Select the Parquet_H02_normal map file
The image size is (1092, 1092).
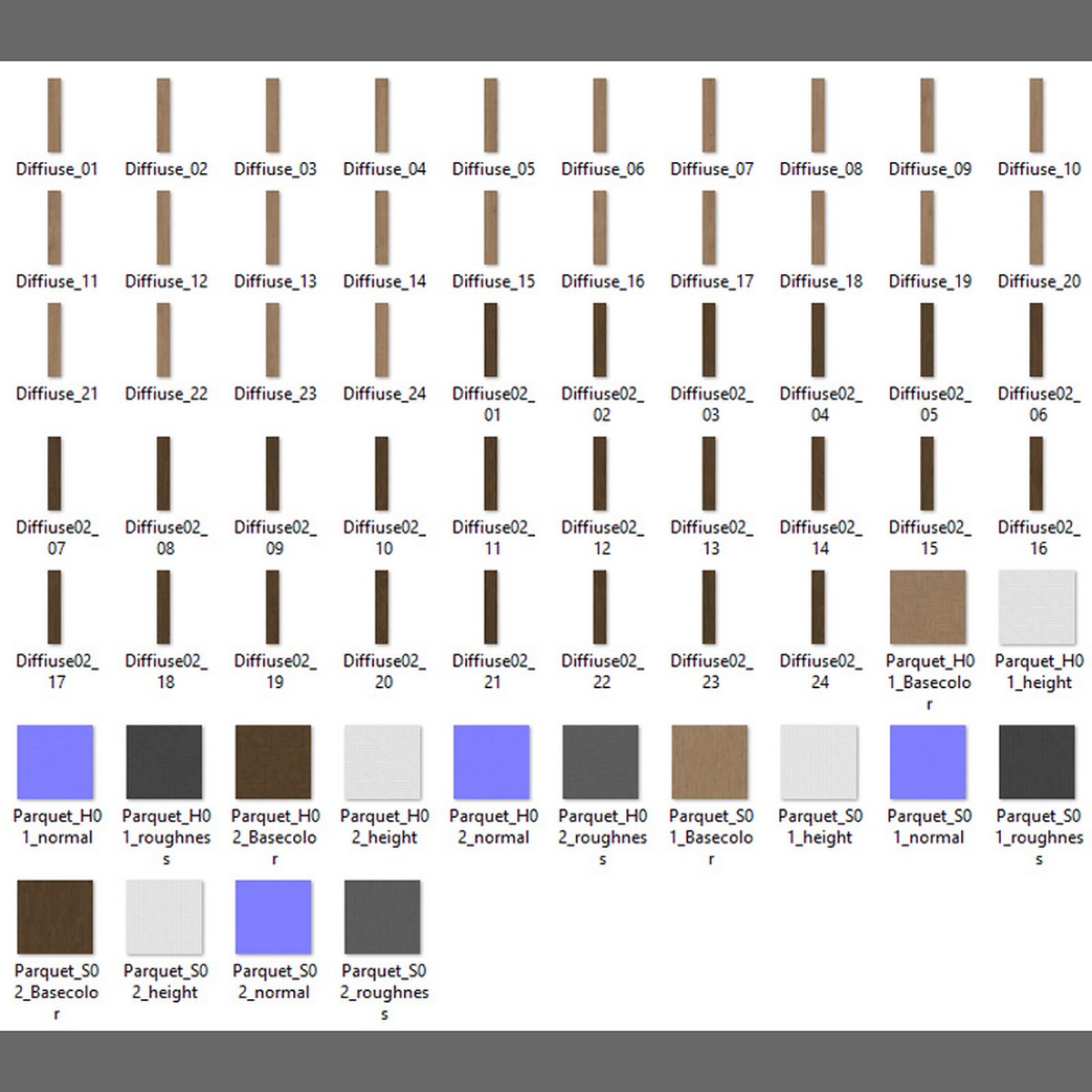tap(491, 763)
